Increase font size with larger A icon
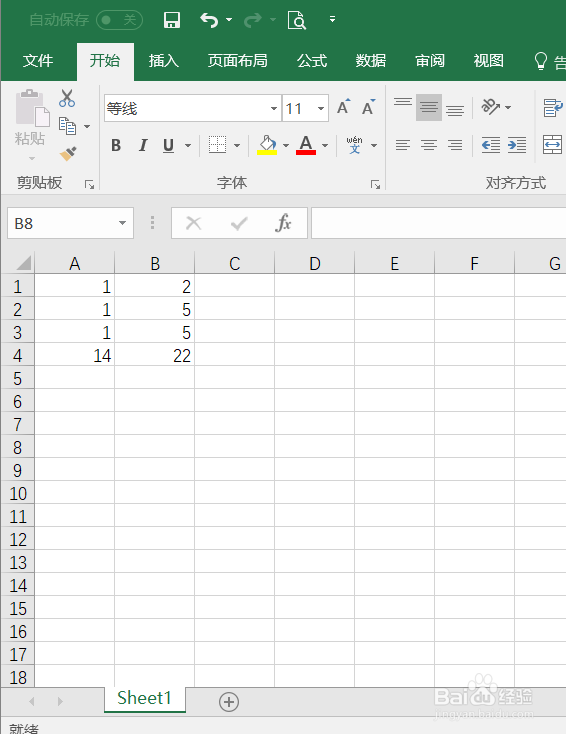566x734 pixels. 344,107
